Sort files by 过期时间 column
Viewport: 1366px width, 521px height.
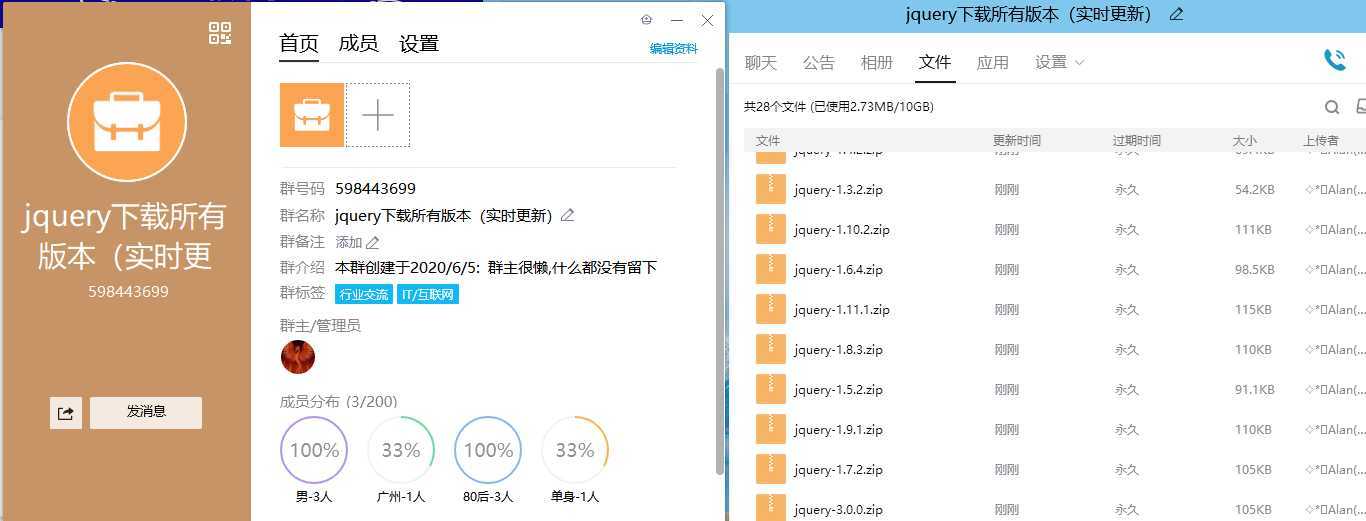pyautogui.click(x=1137, y=141)
